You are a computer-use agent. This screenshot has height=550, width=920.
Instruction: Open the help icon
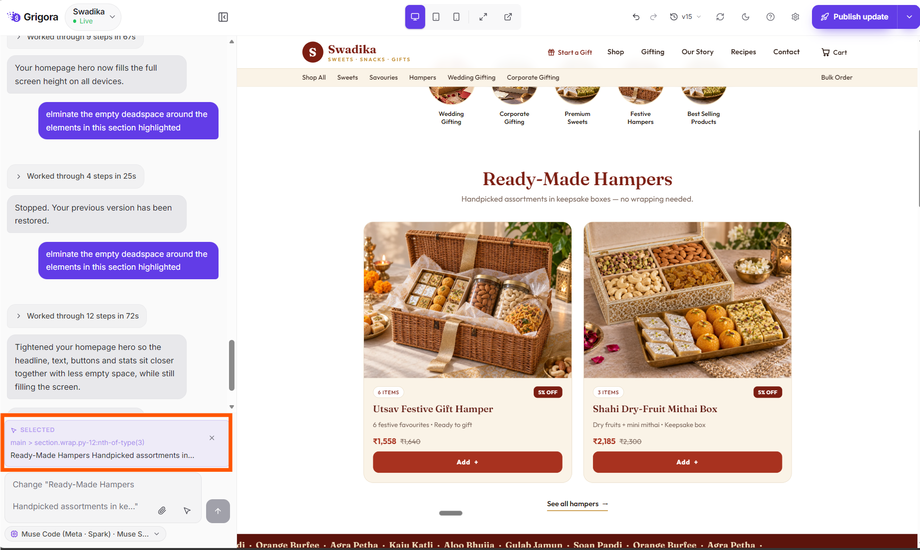(770, 17)
